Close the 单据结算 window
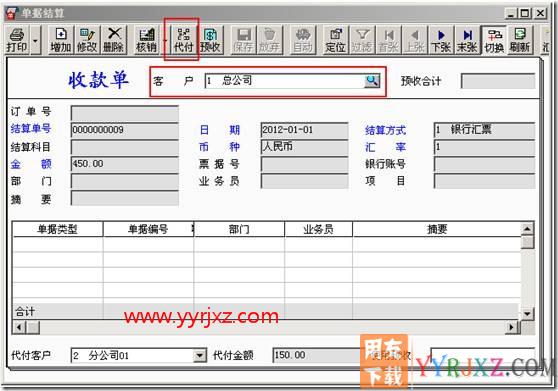Screen dimensions: 558x391 [540, 14]
